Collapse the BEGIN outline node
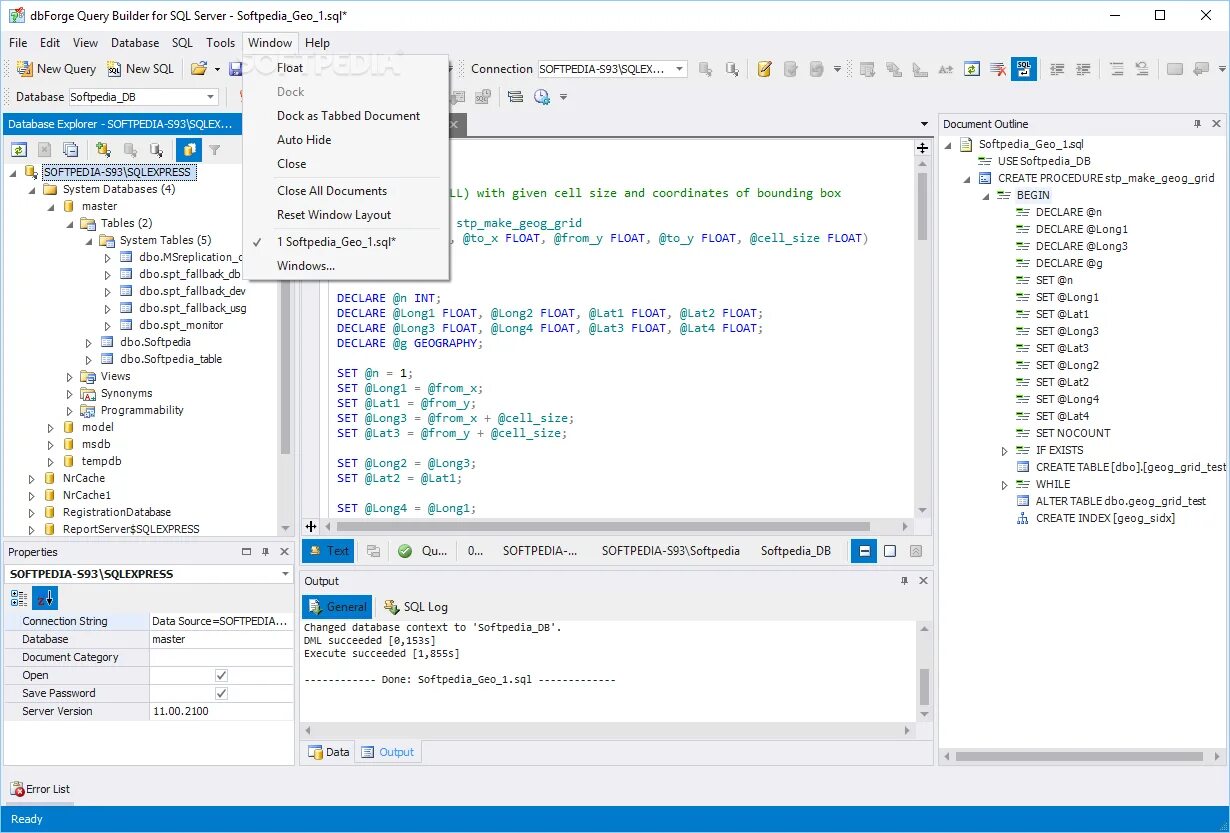Screen dimensions: 1230x833 (x=986, y=196)
